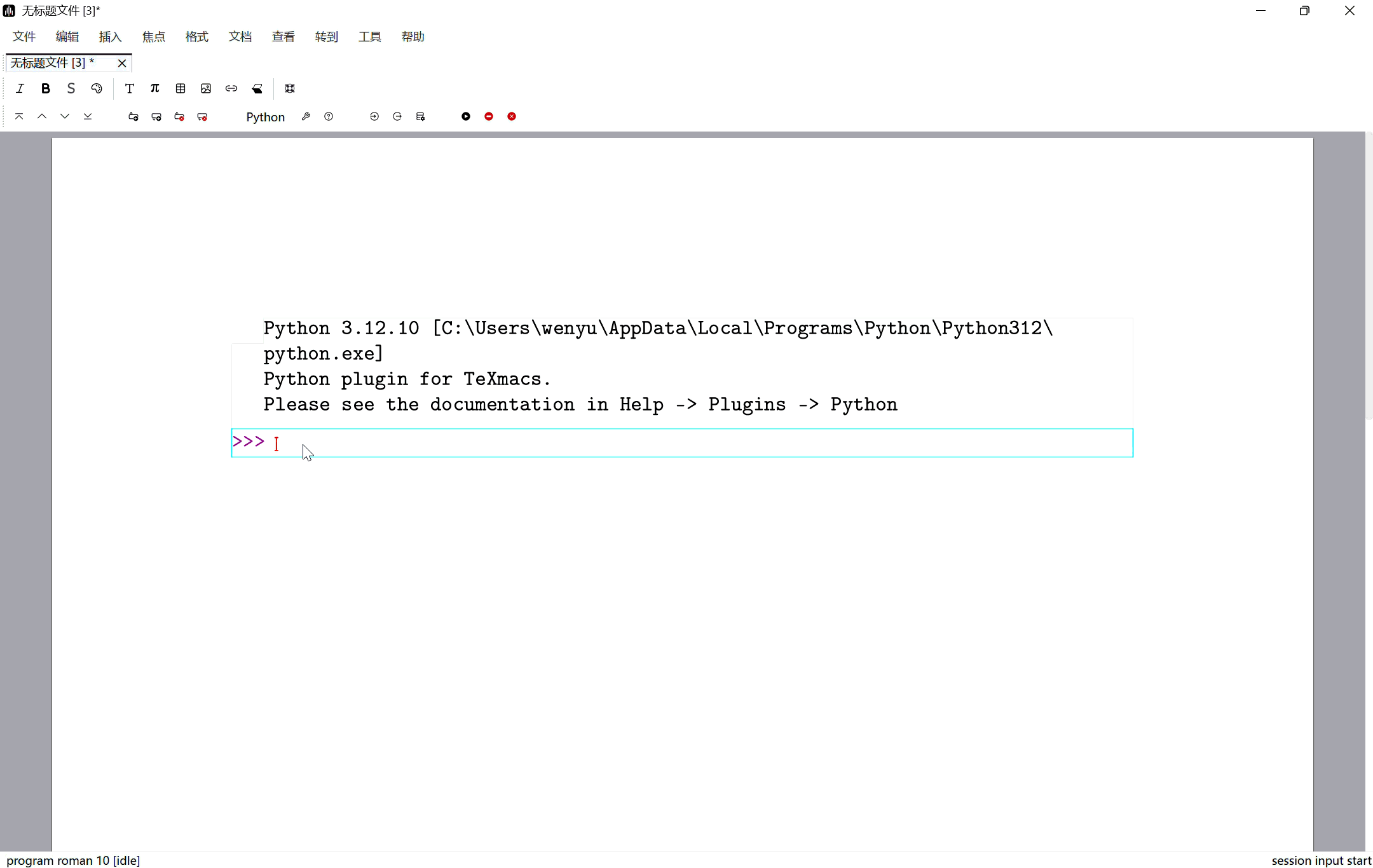The width and height of the screenshot is (1373, 868).
Task: Open session help question-mark icon
Action: [x=329, y=116]
